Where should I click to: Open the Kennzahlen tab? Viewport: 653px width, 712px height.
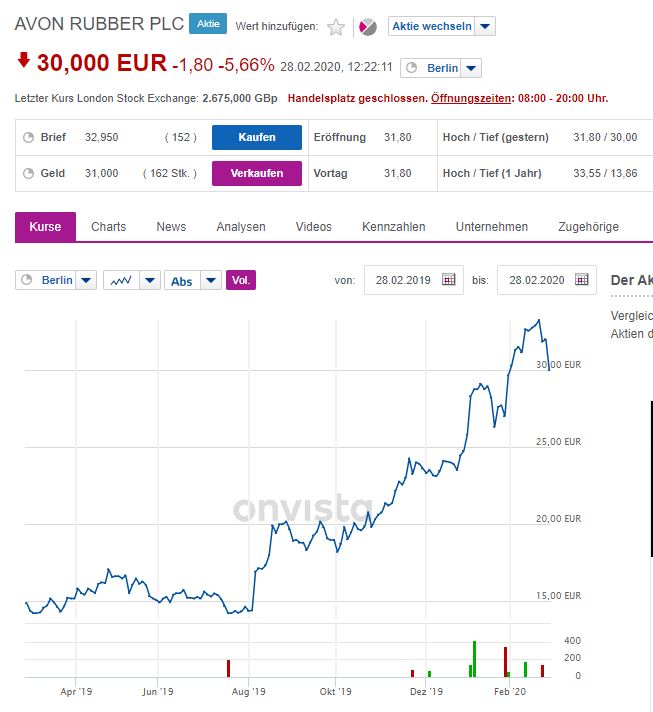click(x=393, y=227)
